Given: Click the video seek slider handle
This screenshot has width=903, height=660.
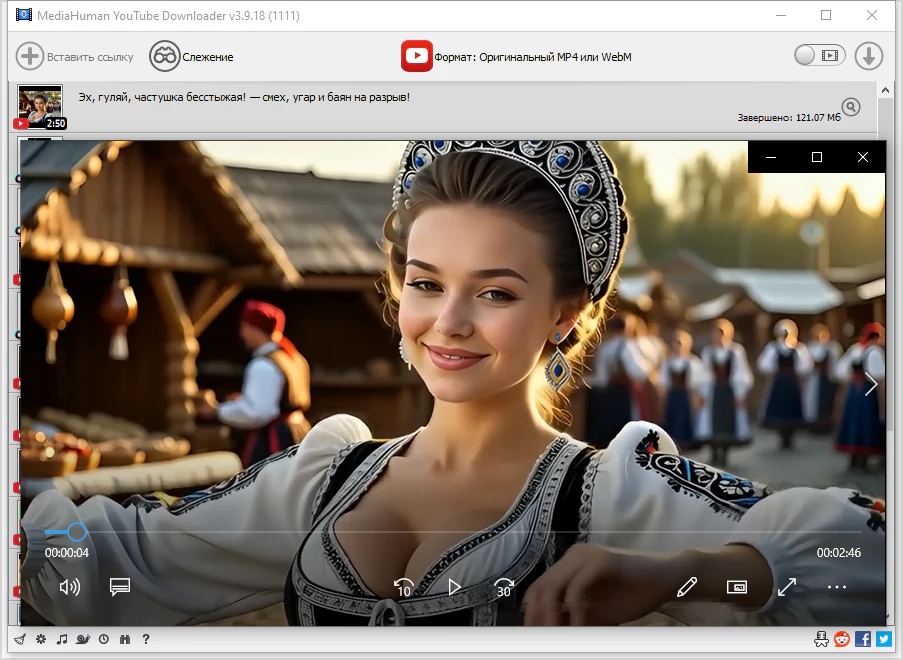Looking at the screenshot, I should coord(76,532).
